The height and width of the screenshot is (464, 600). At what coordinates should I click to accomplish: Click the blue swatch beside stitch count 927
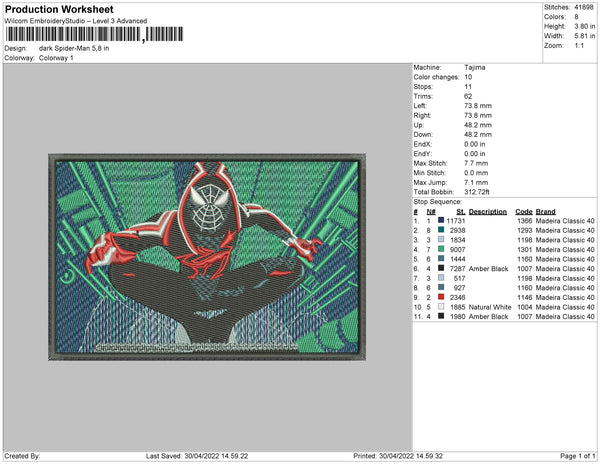click(x=441, y=287)
